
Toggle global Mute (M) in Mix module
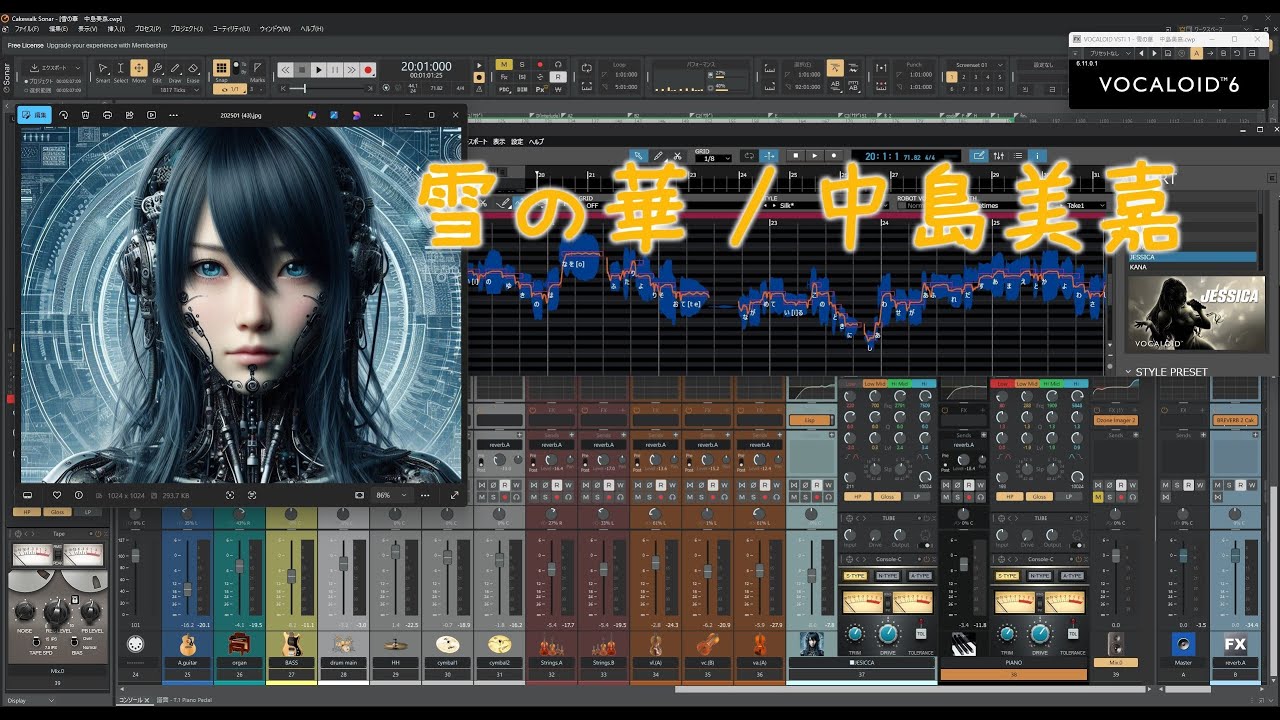pyautogui.click(x=503, y=65)
